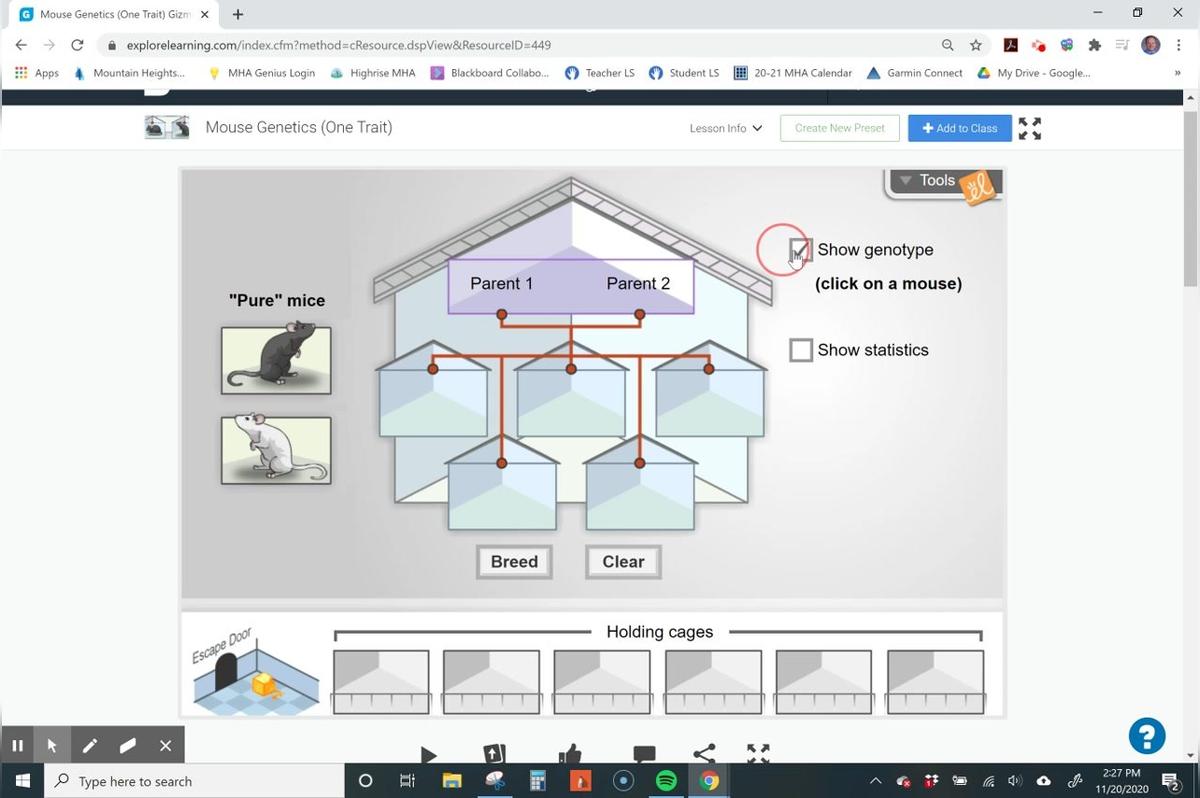Click the comment speech bubble icon
The width and height of the screenshot is (1200, 798).
pyautogui.click(x=644, y=754)
